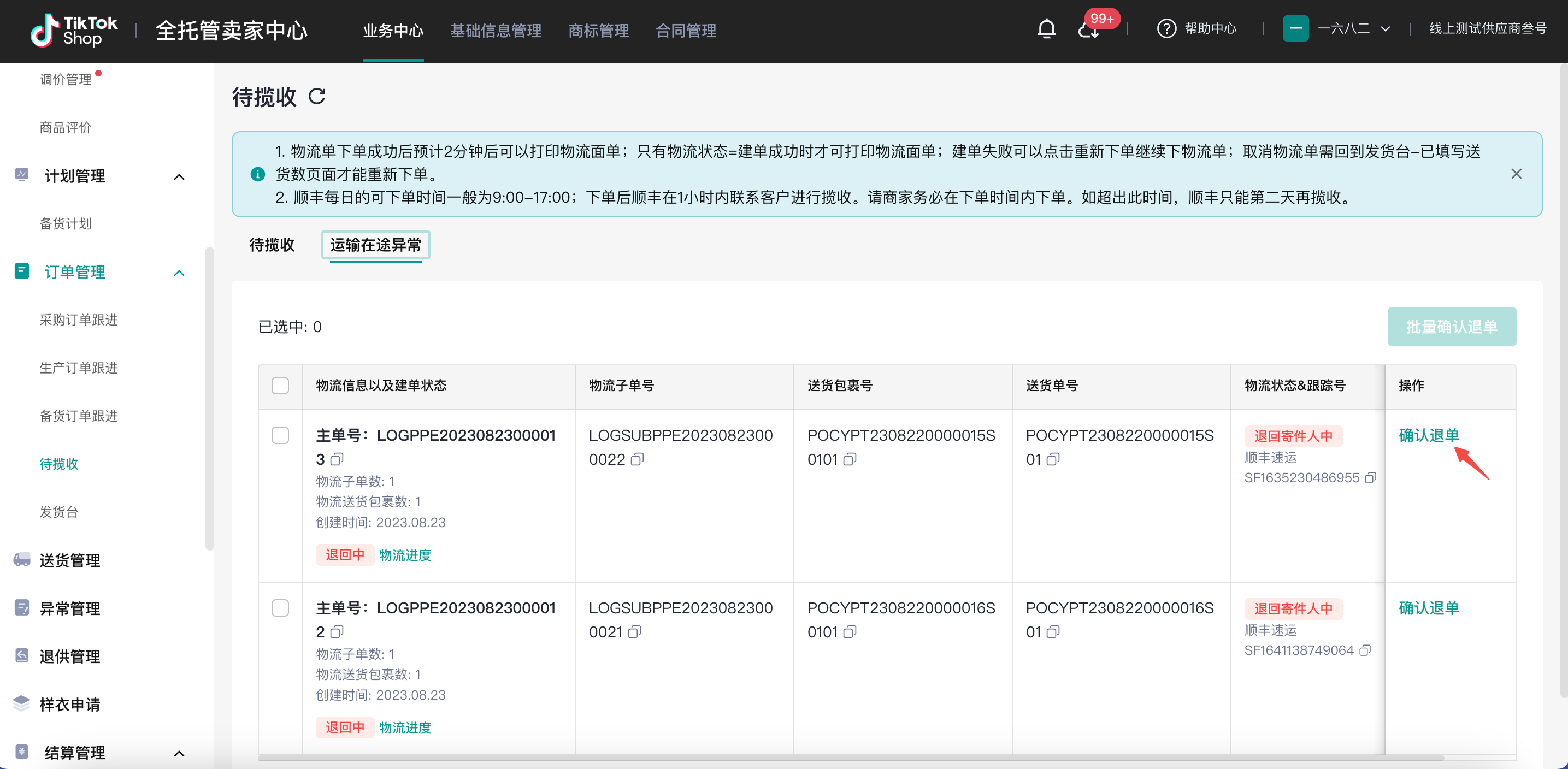Viewport: 1568px width, 769px height.
Task: View 物流进度 for LOGPPE20230823000012
Action: coord(405,727)
